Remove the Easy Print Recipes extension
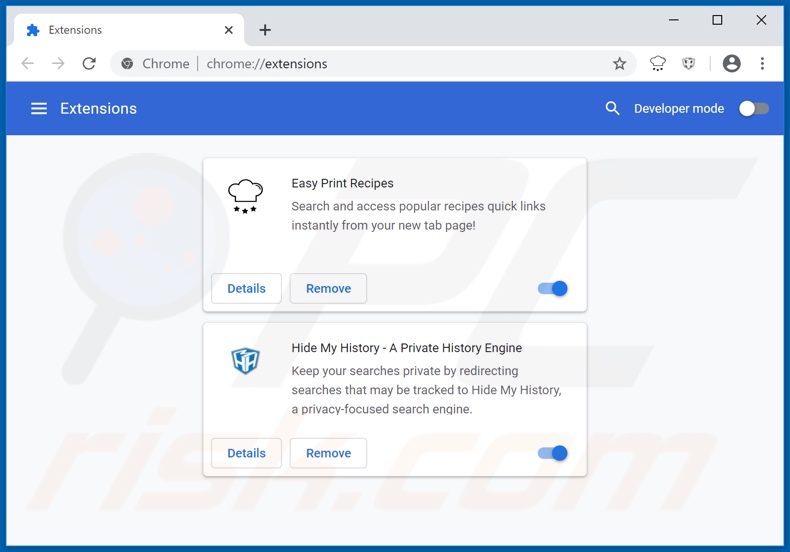Viewport: 790px width, 552px height. tap(328, 289)
